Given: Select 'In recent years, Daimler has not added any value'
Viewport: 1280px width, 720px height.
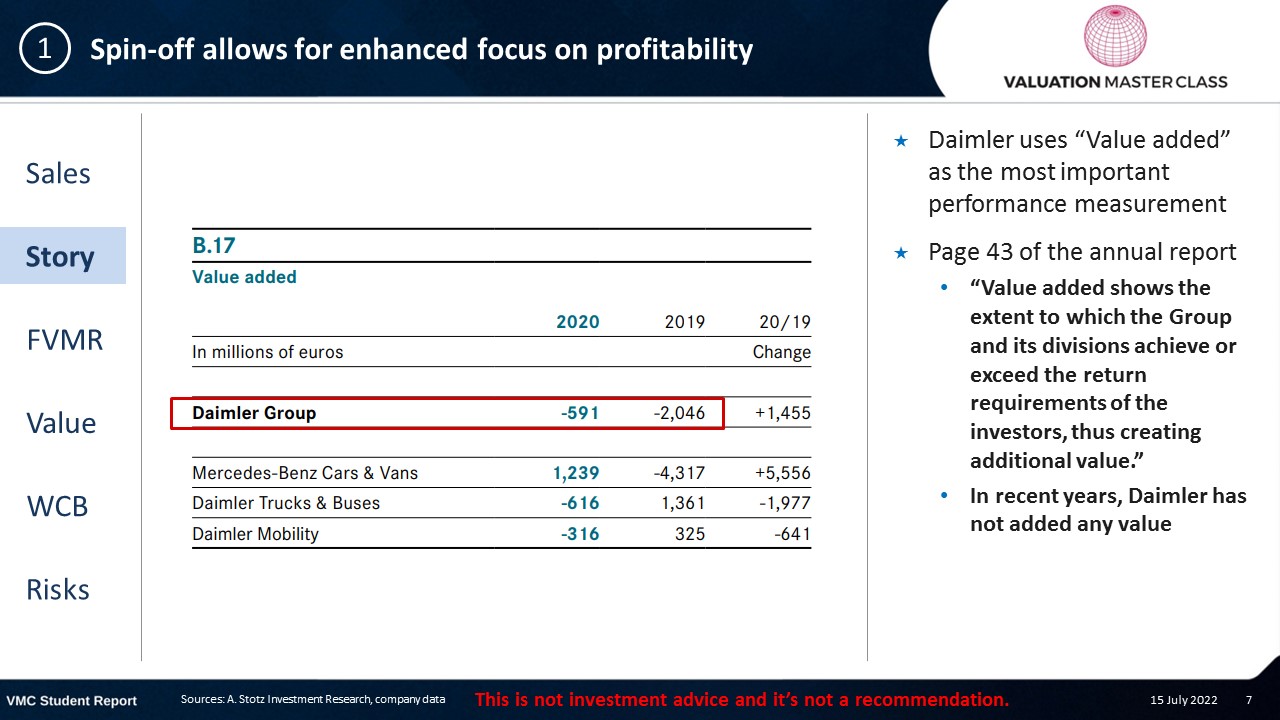Looking at the screenshot, I should [x=1108, y=509].
